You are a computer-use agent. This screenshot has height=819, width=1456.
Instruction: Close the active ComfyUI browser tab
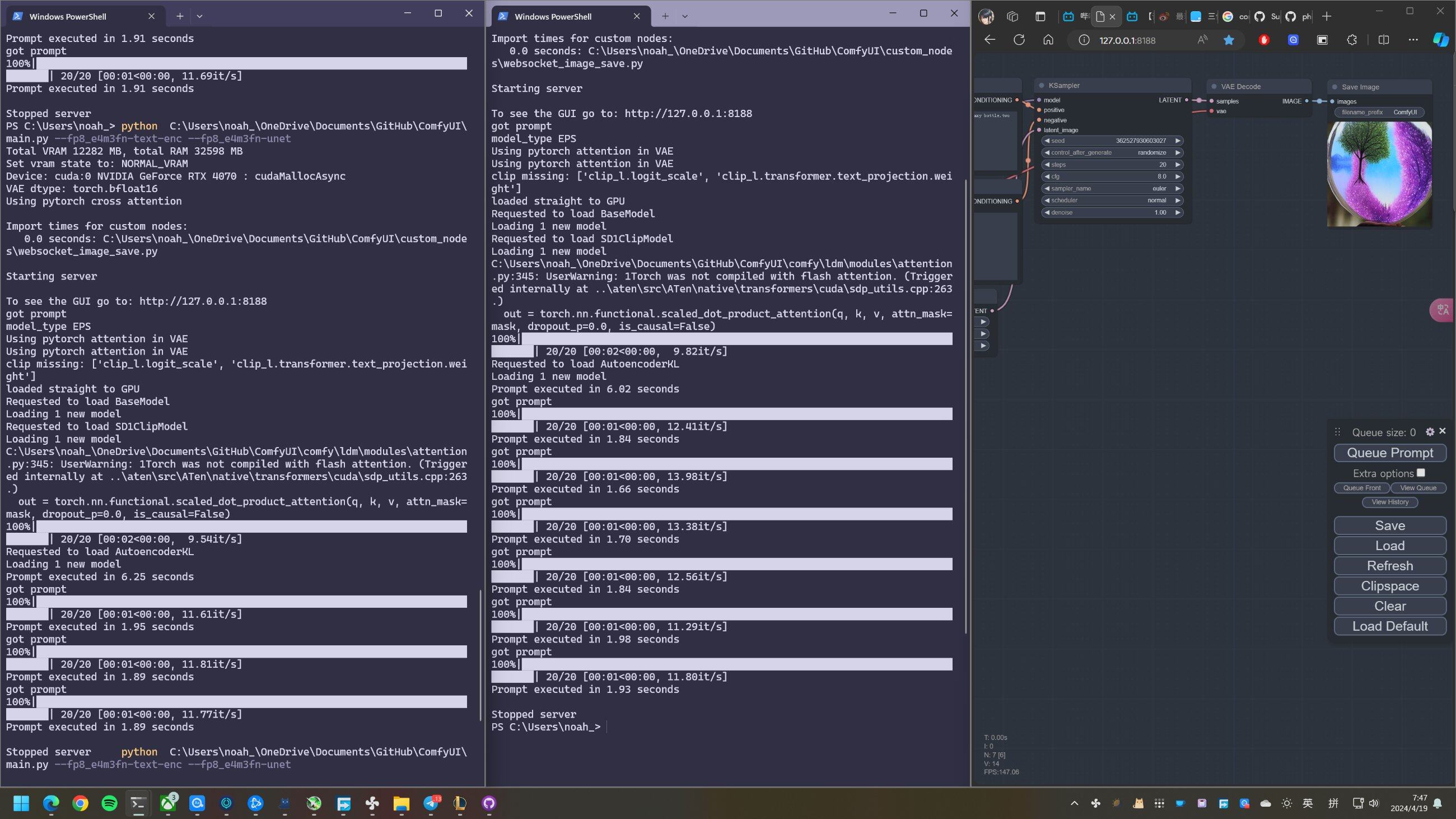point(1112,16)
